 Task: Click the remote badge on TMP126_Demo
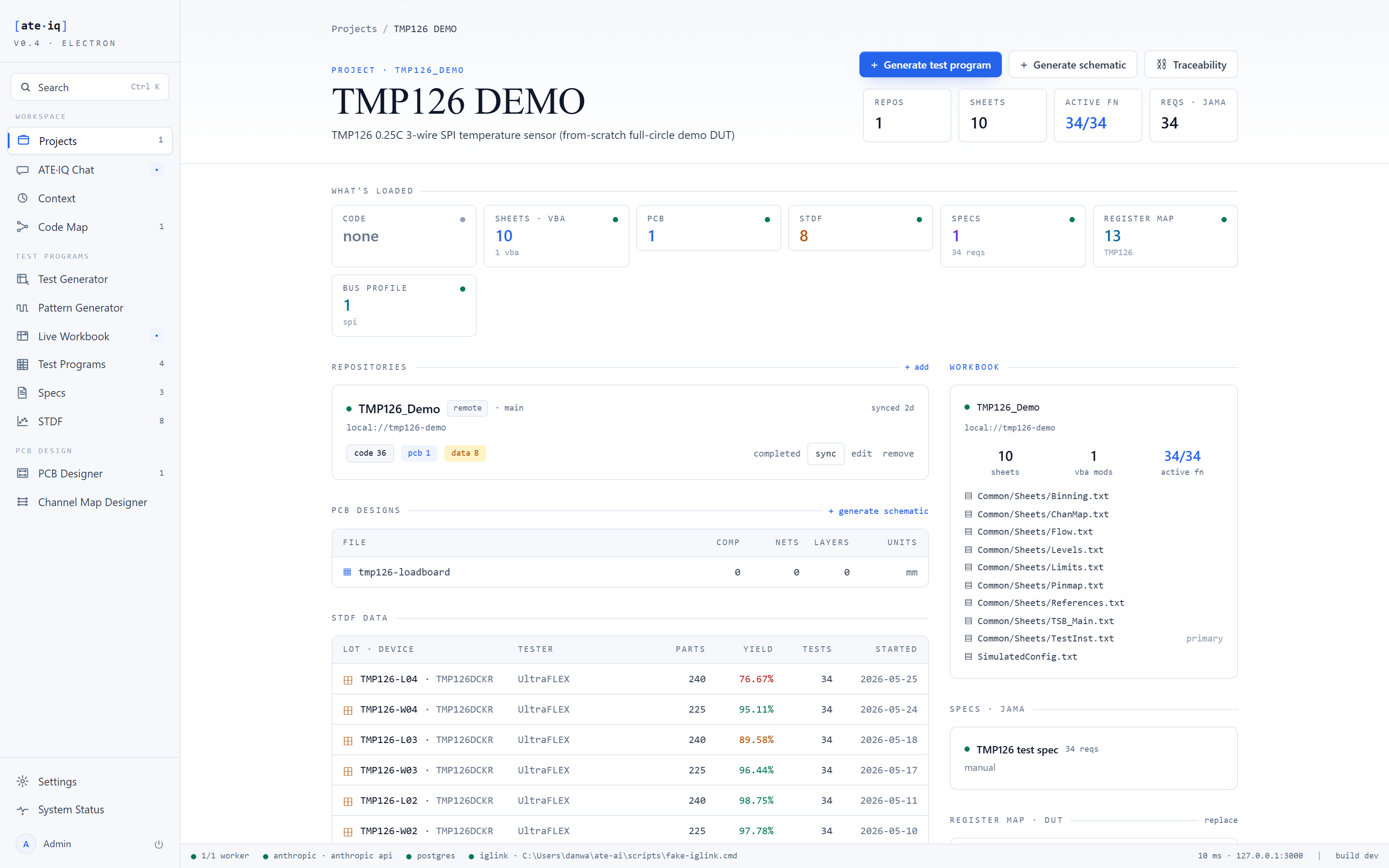(x=467, y=408)
